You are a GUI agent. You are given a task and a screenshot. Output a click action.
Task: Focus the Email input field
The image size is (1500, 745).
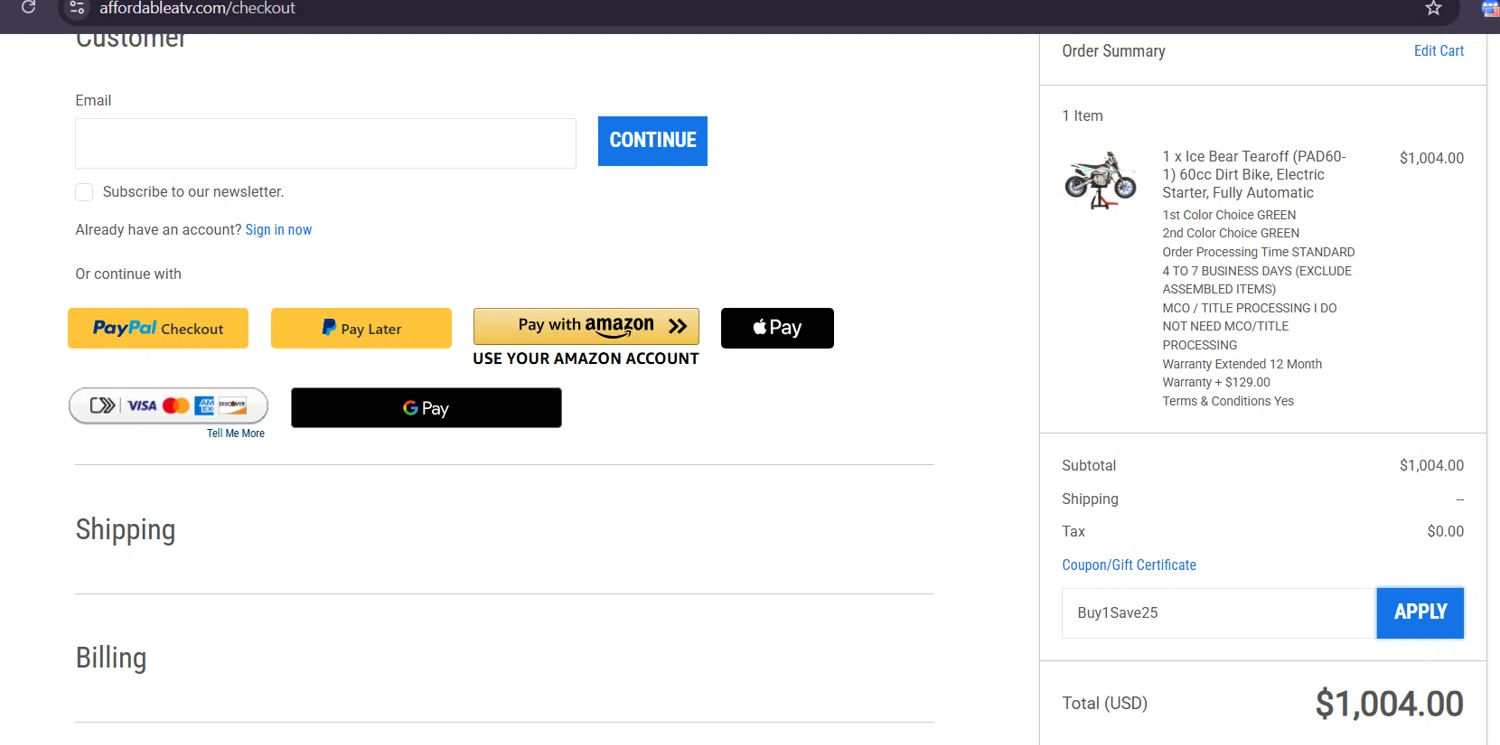tap(326, 143)
